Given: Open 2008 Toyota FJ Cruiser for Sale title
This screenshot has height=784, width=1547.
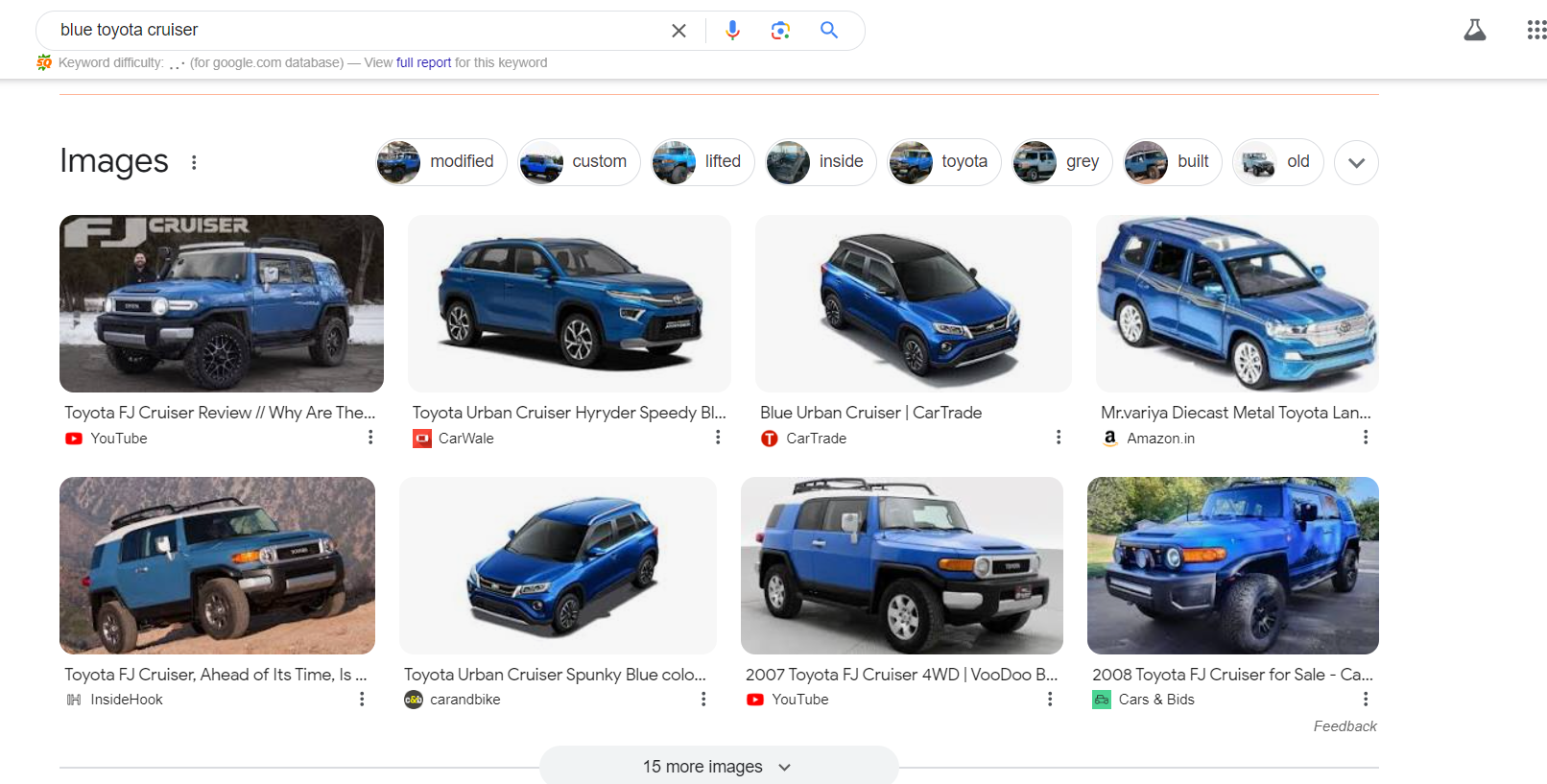Looking at the screenshot, I should 1232,675.
